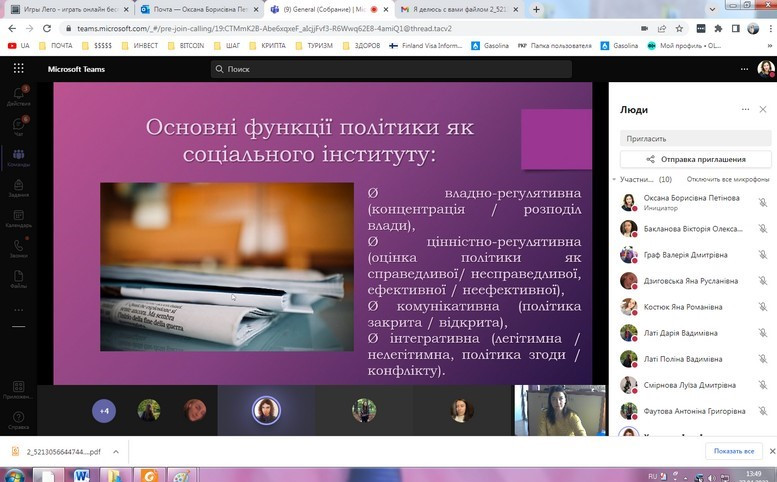This screenshot has width=777, height=482.
Task: Select participant Оксана Борисівна Петінова
Action: tap(694, 202)
